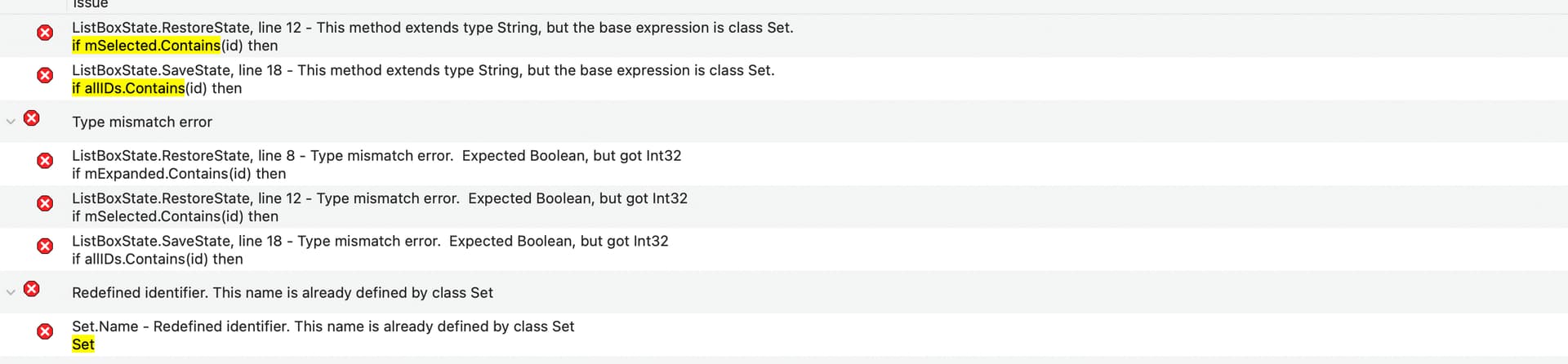The image size is (1568, 364).
Task: Click error icon for RestoreState line 12 type mismatch
Action: (45, 203)
